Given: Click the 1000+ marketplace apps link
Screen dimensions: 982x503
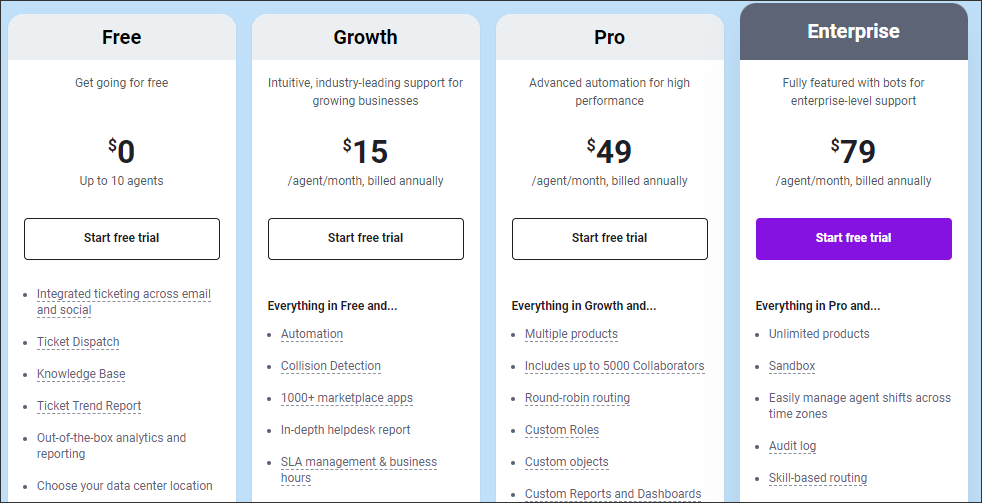Looking at the screenshot, I should pyautogui.click(x=347, y=398).
